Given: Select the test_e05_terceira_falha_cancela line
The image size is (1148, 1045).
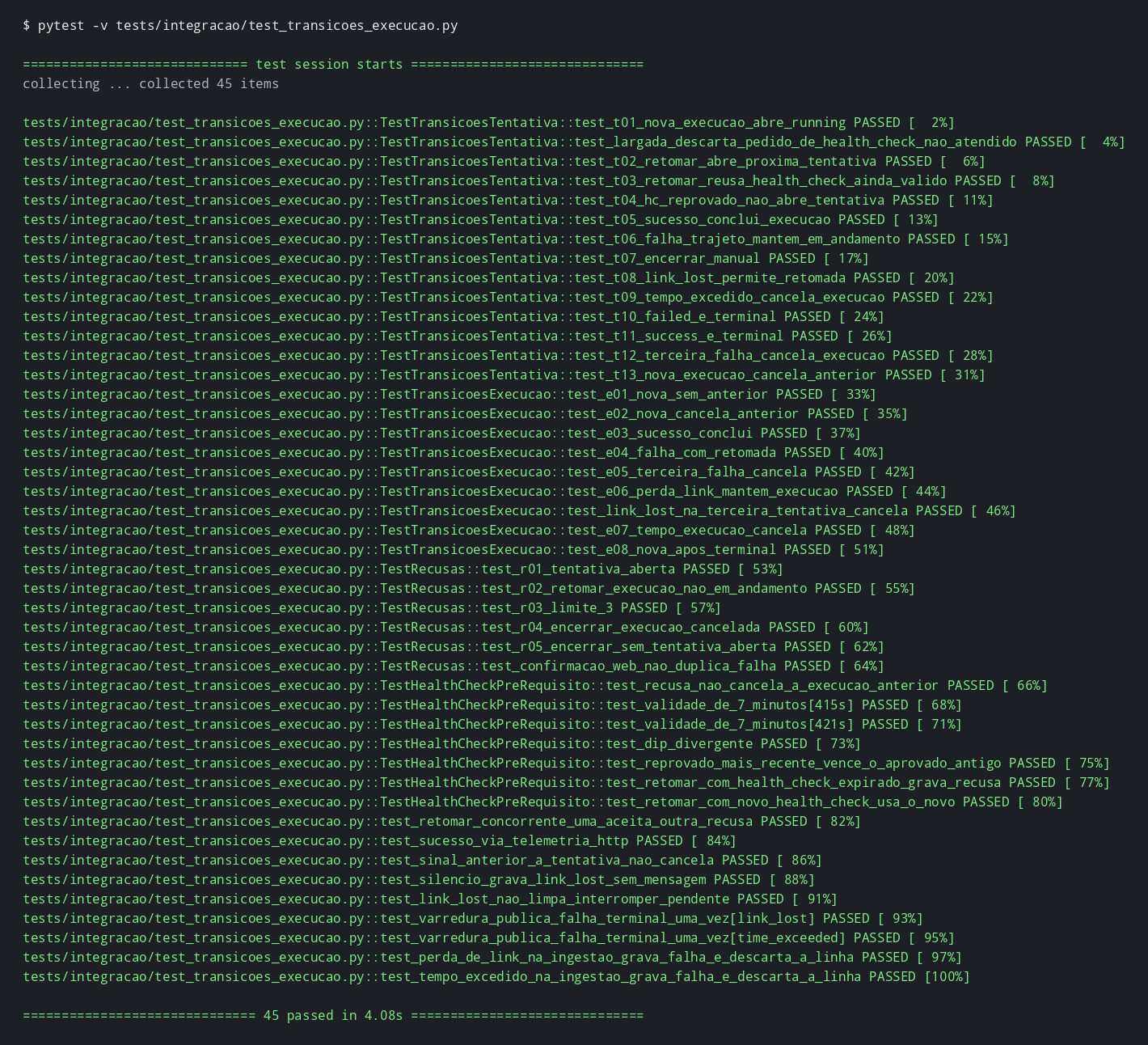Looking at the screenshot, I should tap(469, 472).
